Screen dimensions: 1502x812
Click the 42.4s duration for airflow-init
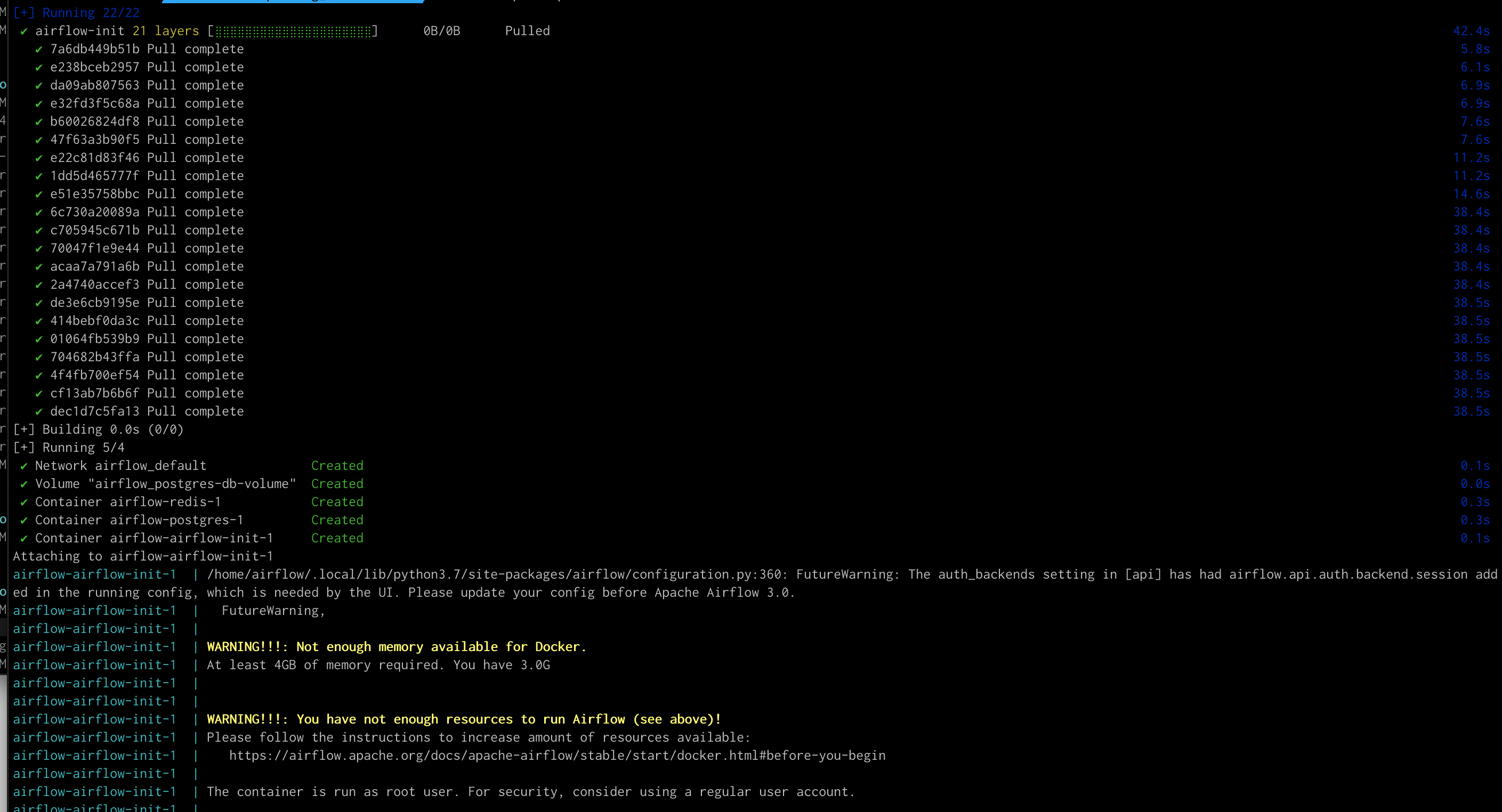1471,31
